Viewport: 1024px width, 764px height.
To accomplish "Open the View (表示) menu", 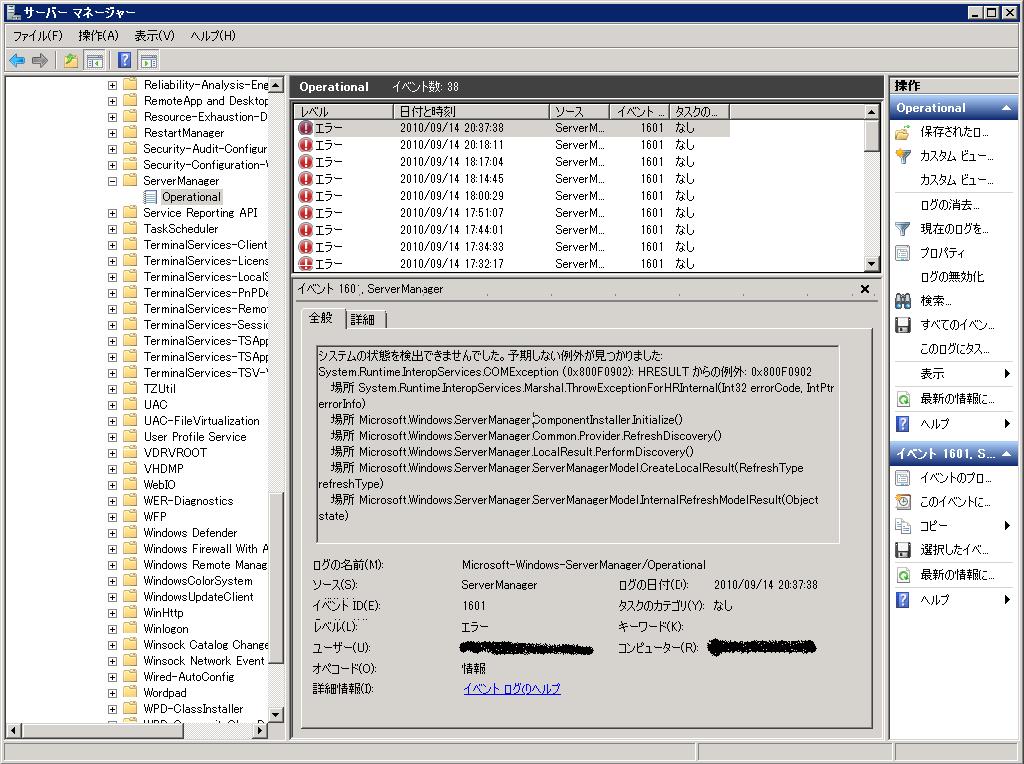I will click(154, 35).
